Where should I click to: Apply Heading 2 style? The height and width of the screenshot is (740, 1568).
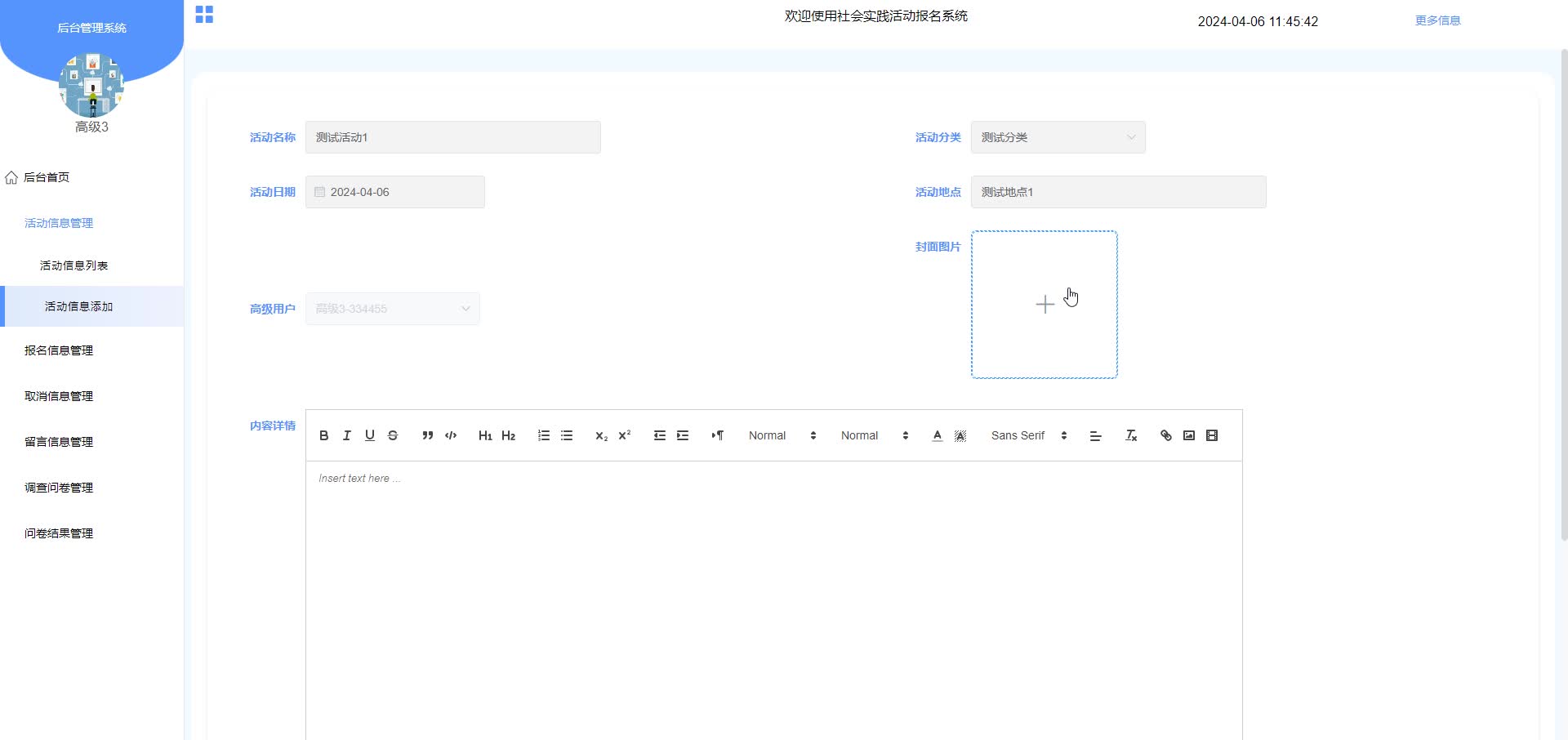[509, 435]
